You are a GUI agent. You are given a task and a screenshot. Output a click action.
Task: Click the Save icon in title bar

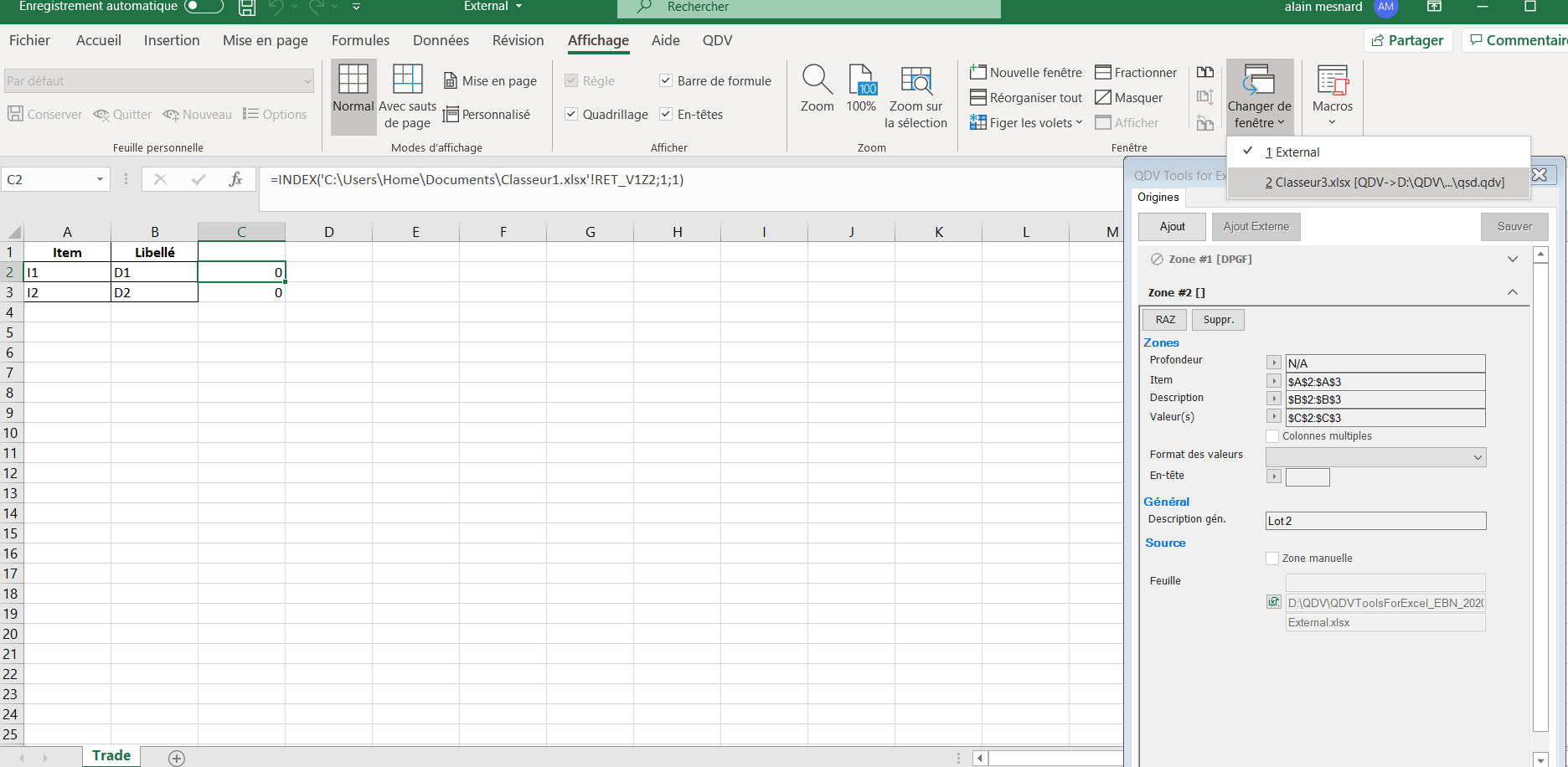click(x=247, y=8)
